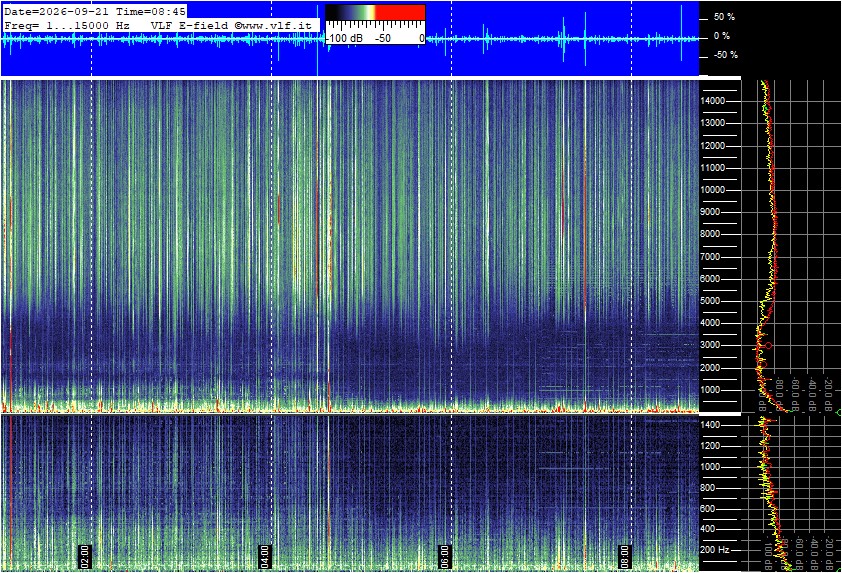Click the Date=2026-09-21 Time=08:45 header text

(95, 11)
